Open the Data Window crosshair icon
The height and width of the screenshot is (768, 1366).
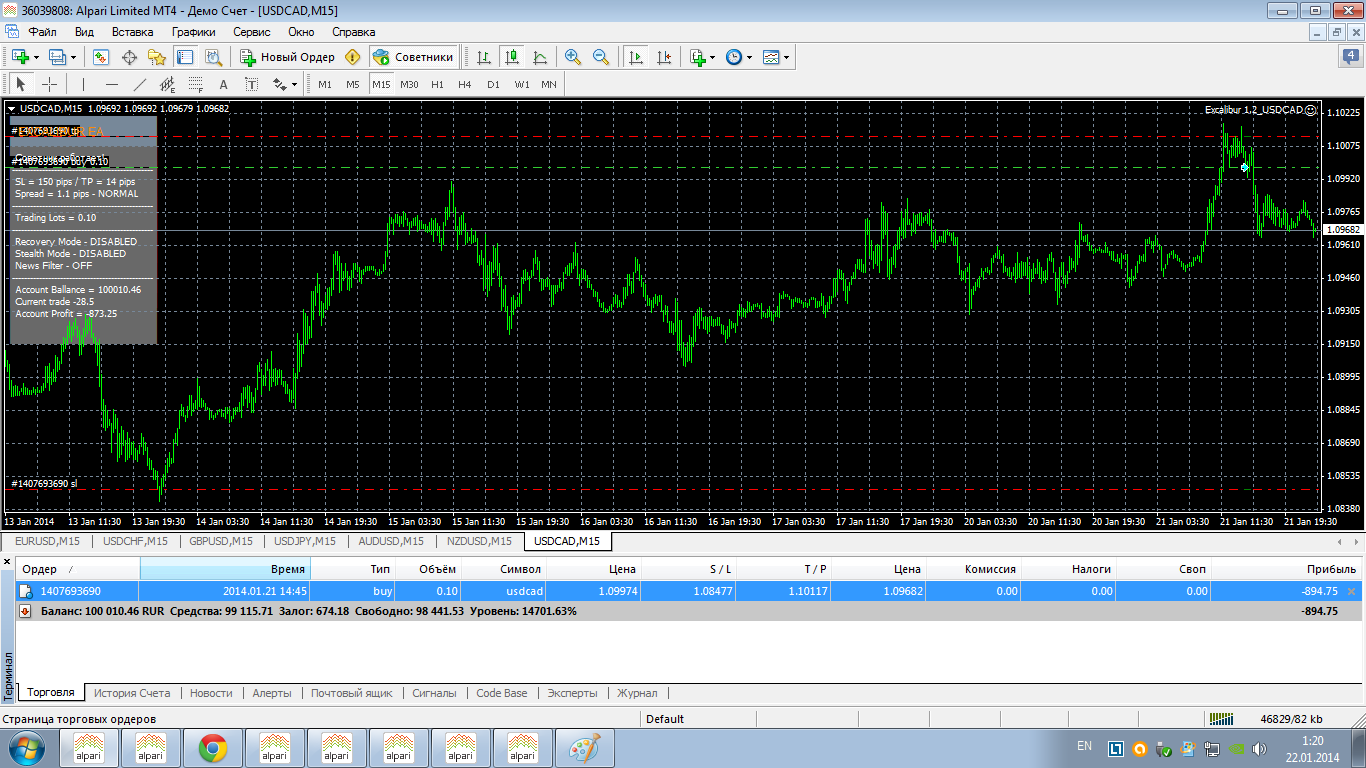coord(129,57)
